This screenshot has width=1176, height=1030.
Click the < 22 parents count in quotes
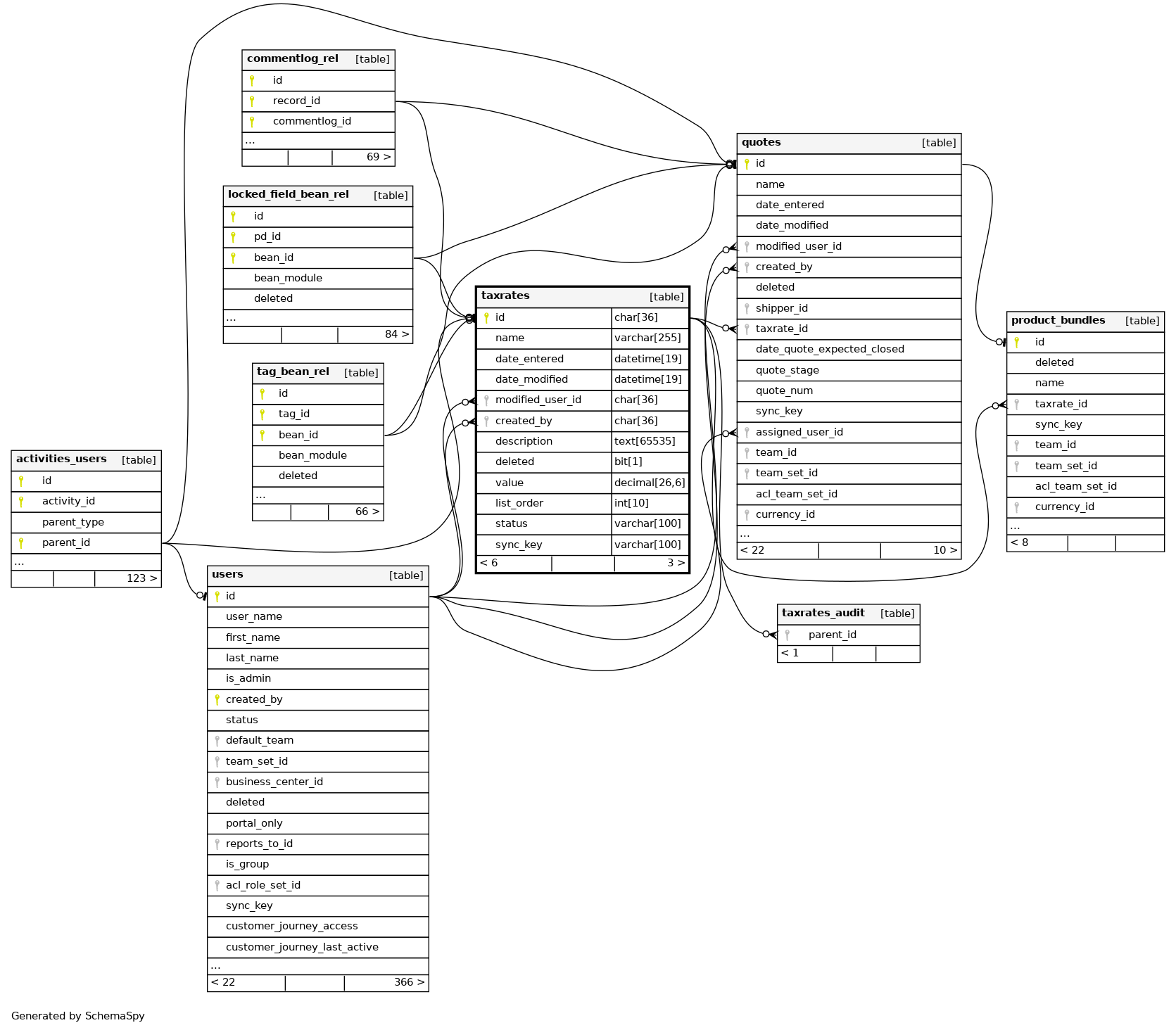pyautogui.click(x=752, y=550)
